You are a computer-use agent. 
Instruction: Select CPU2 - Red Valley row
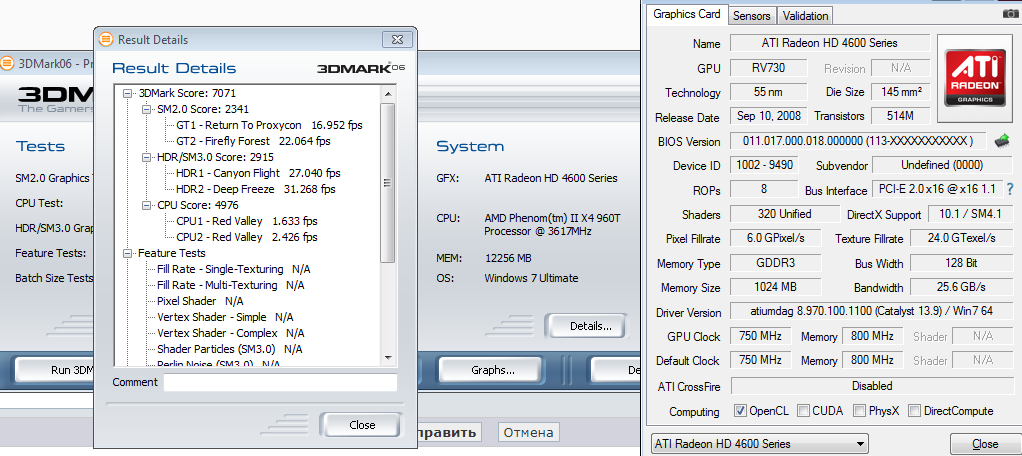tap(247, 237)
